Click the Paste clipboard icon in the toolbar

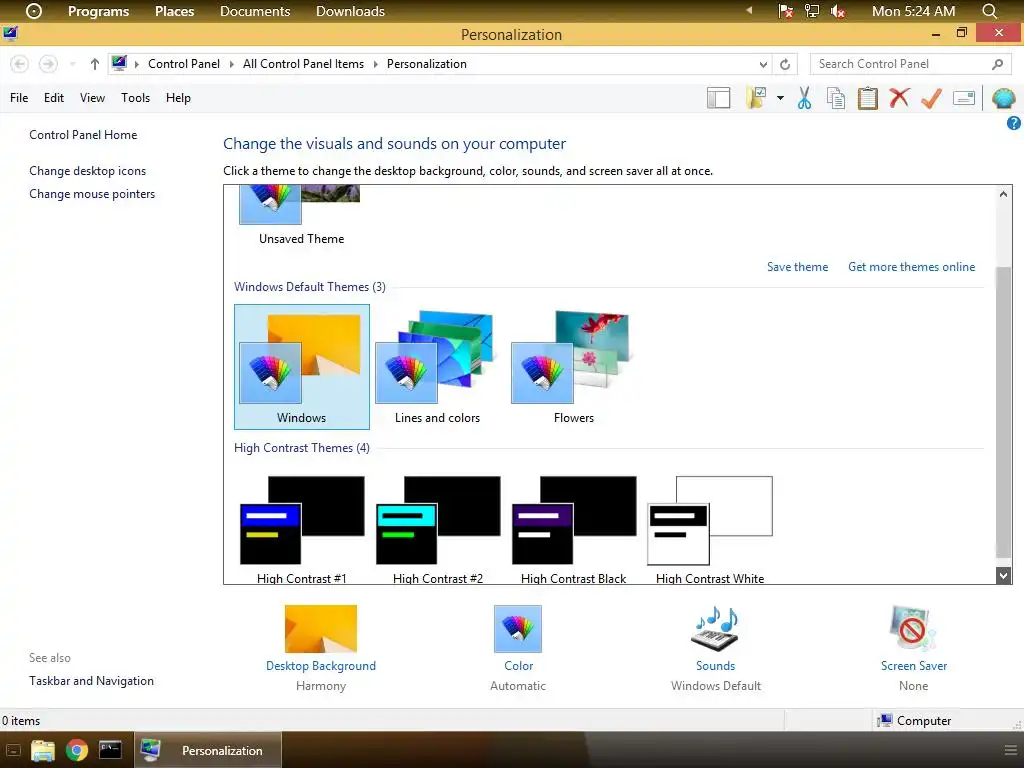[867, 98]
